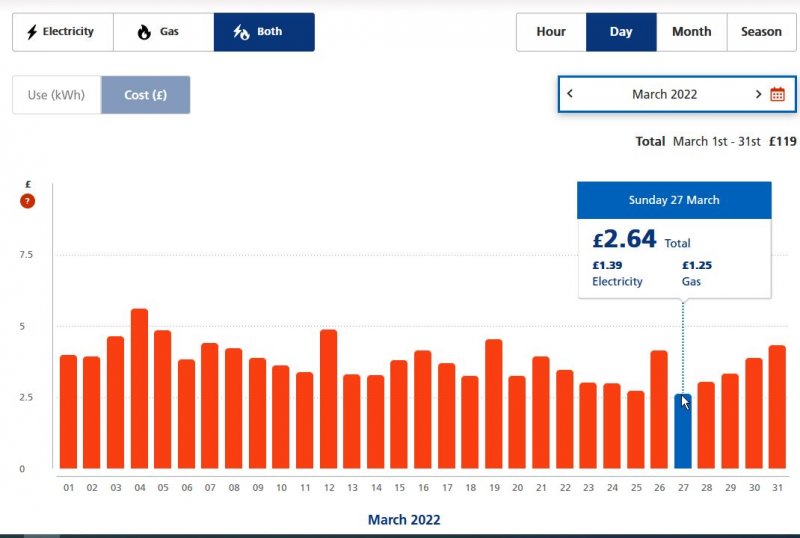The height and width of the screenshot is (538, 800).
Task: Open the March 2022 date picker
Action: click(x=664, y=94)
